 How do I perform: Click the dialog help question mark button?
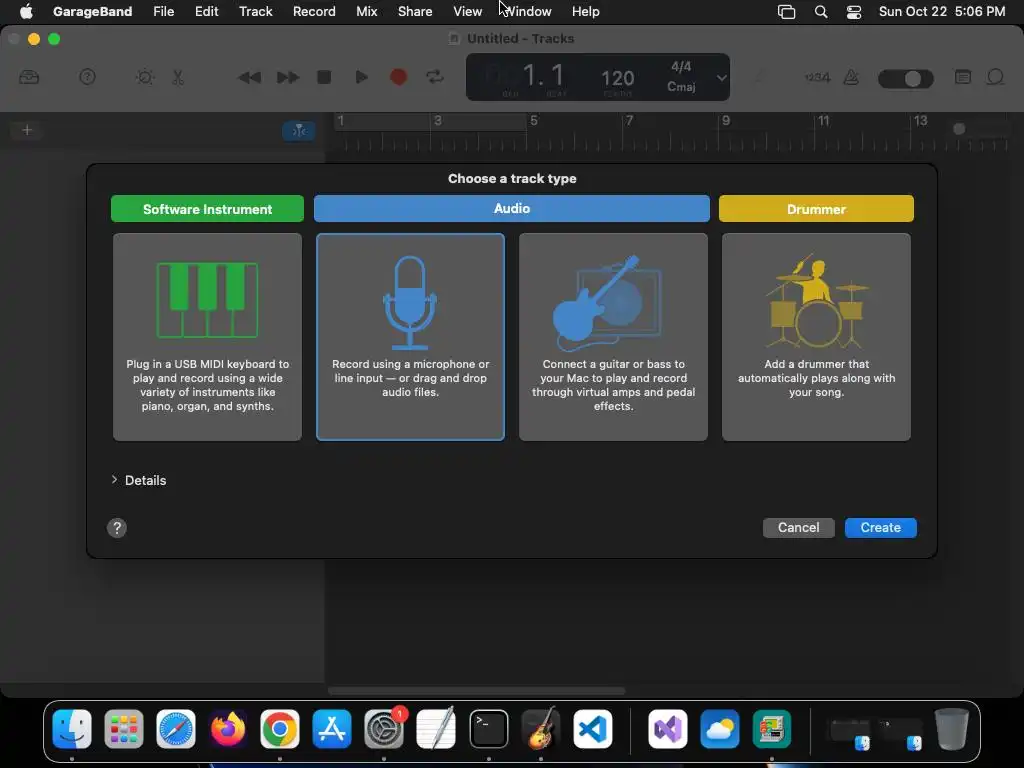pyautogui.click(x=117, y=528)
